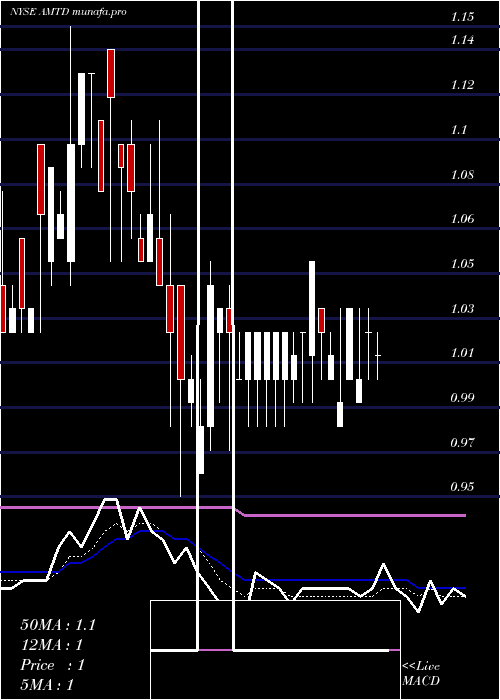Click the 0.95 price axis label

(462, 486)
